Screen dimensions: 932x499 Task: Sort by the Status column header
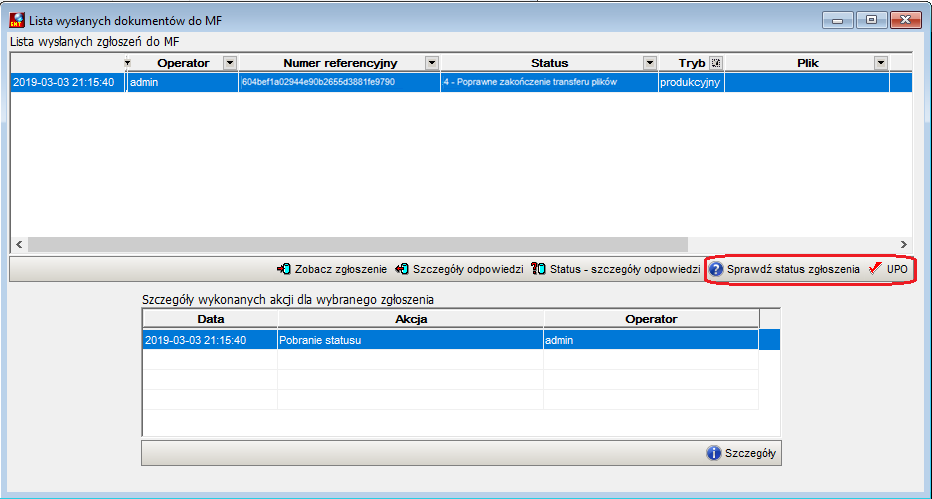point(549,63)
